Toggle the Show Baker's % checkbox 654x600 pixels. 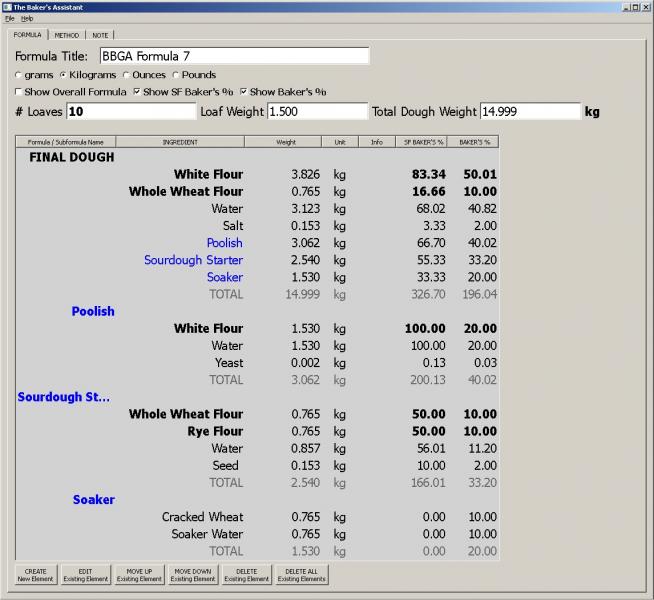pyautogui.click(x=243, y=92)
